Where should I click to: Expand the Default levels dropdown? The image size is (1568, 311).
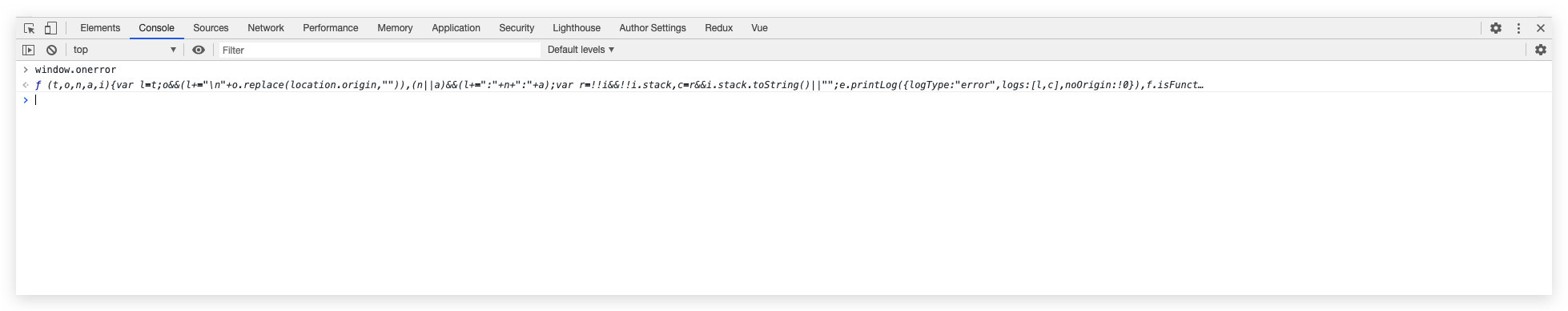(x=581, y=50)
